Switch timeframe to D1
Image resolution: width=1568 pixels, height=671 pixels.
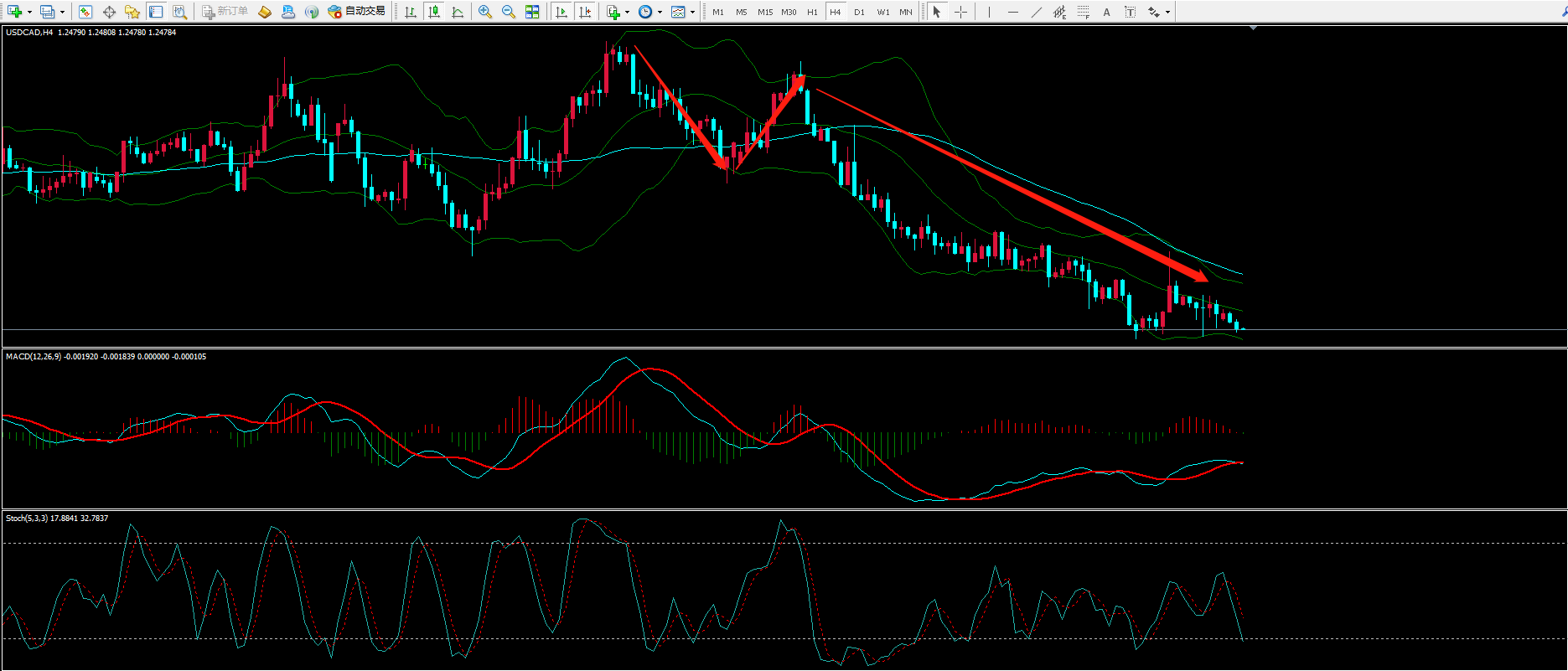click(859, 12)
